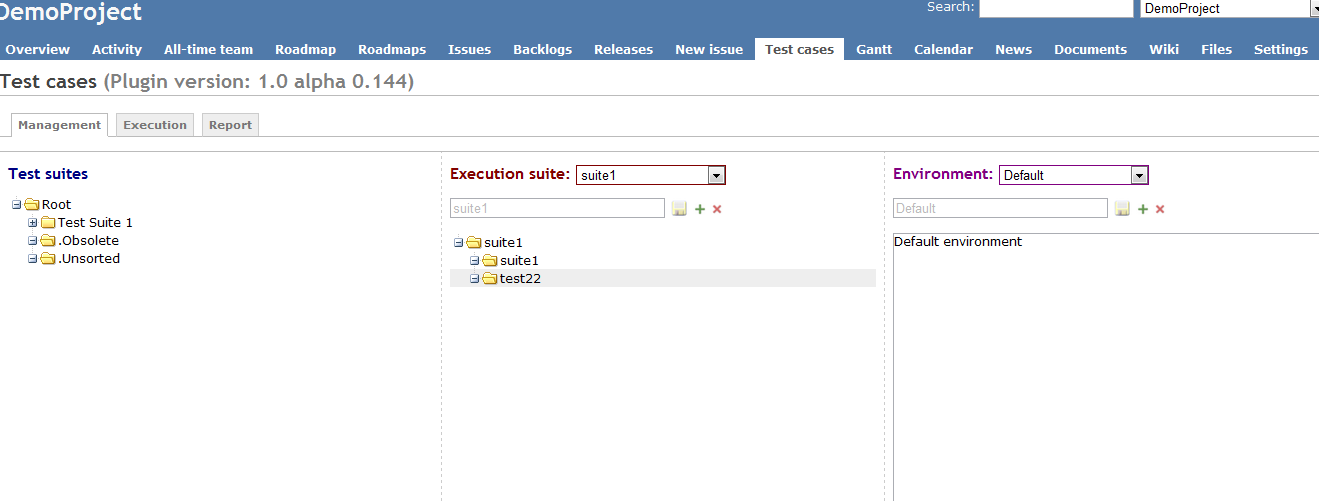Collapse the top suite1 tree node
Screen dimensions: 1319x501
tap(459, 242)
